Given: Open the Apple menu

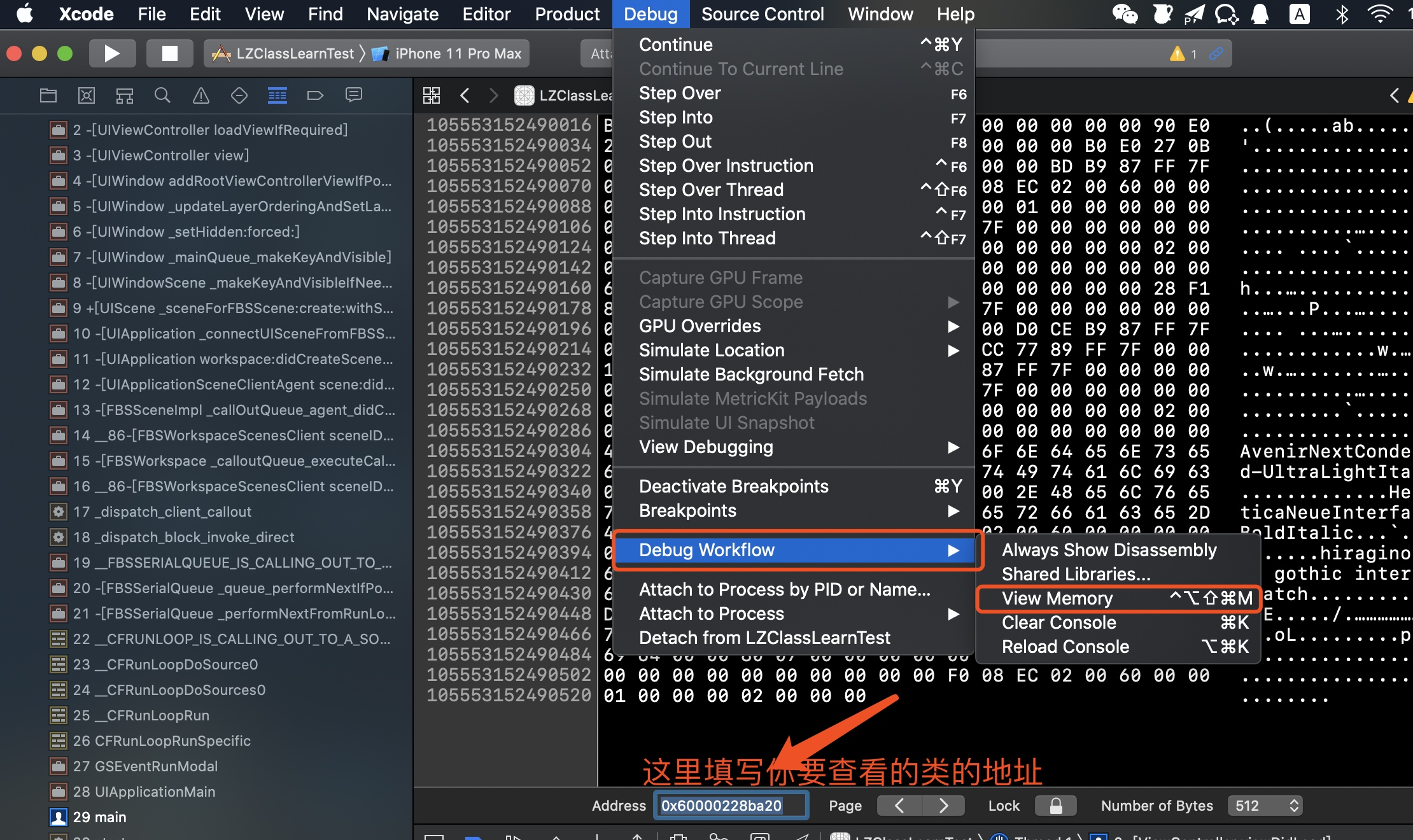Looking at the screenshot, I should pos(25,14).
